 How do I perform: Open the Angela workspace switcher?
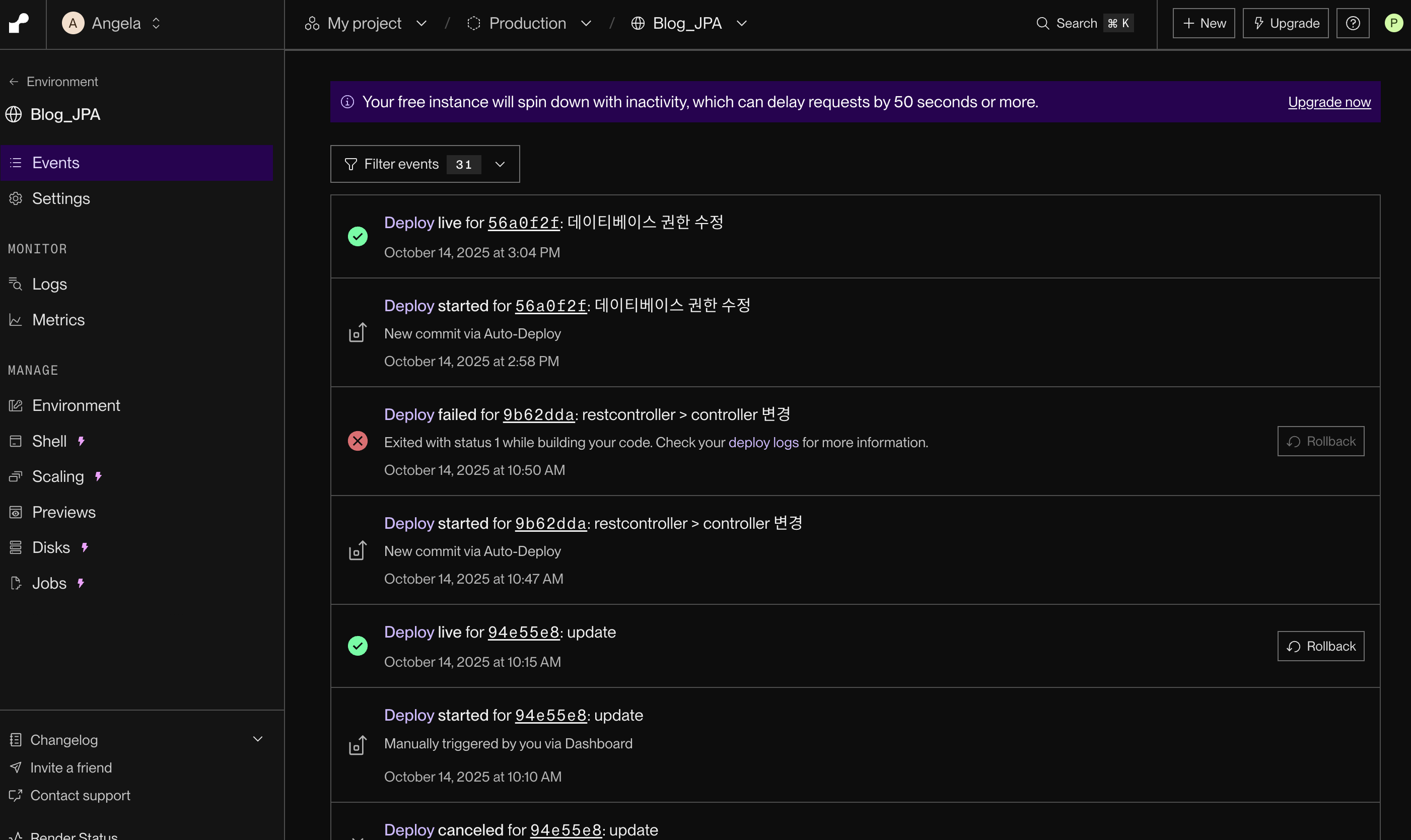click(111, 23)
